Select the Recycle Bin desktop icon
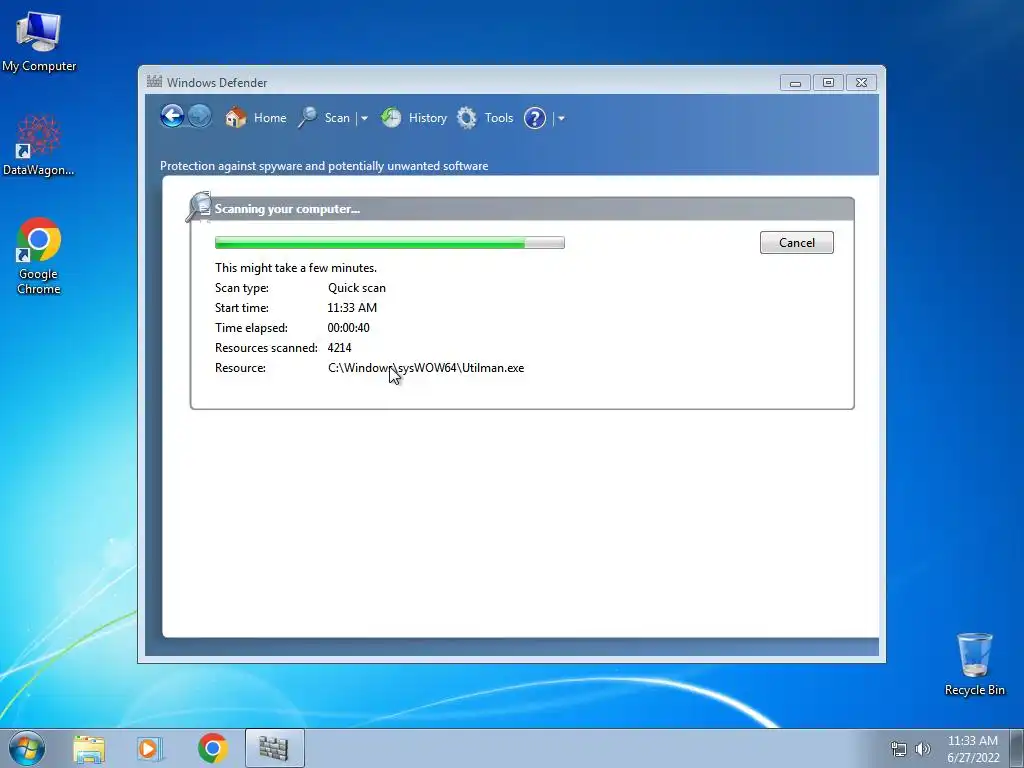1024x768 pixels. 974,664
